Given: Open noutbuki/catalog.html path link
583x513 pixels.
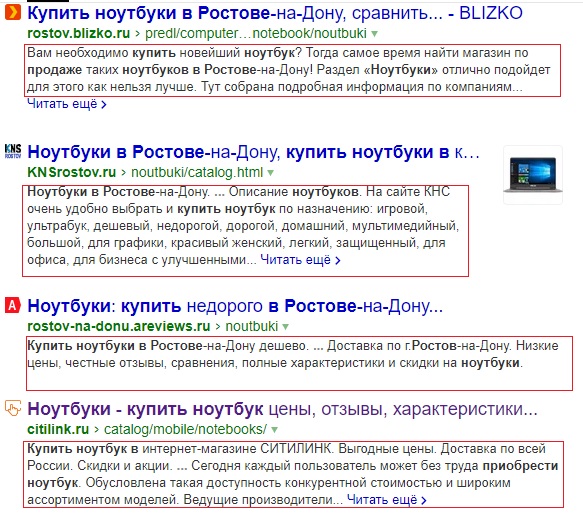Looking at the screenshot, I should [x=197, y=172].
